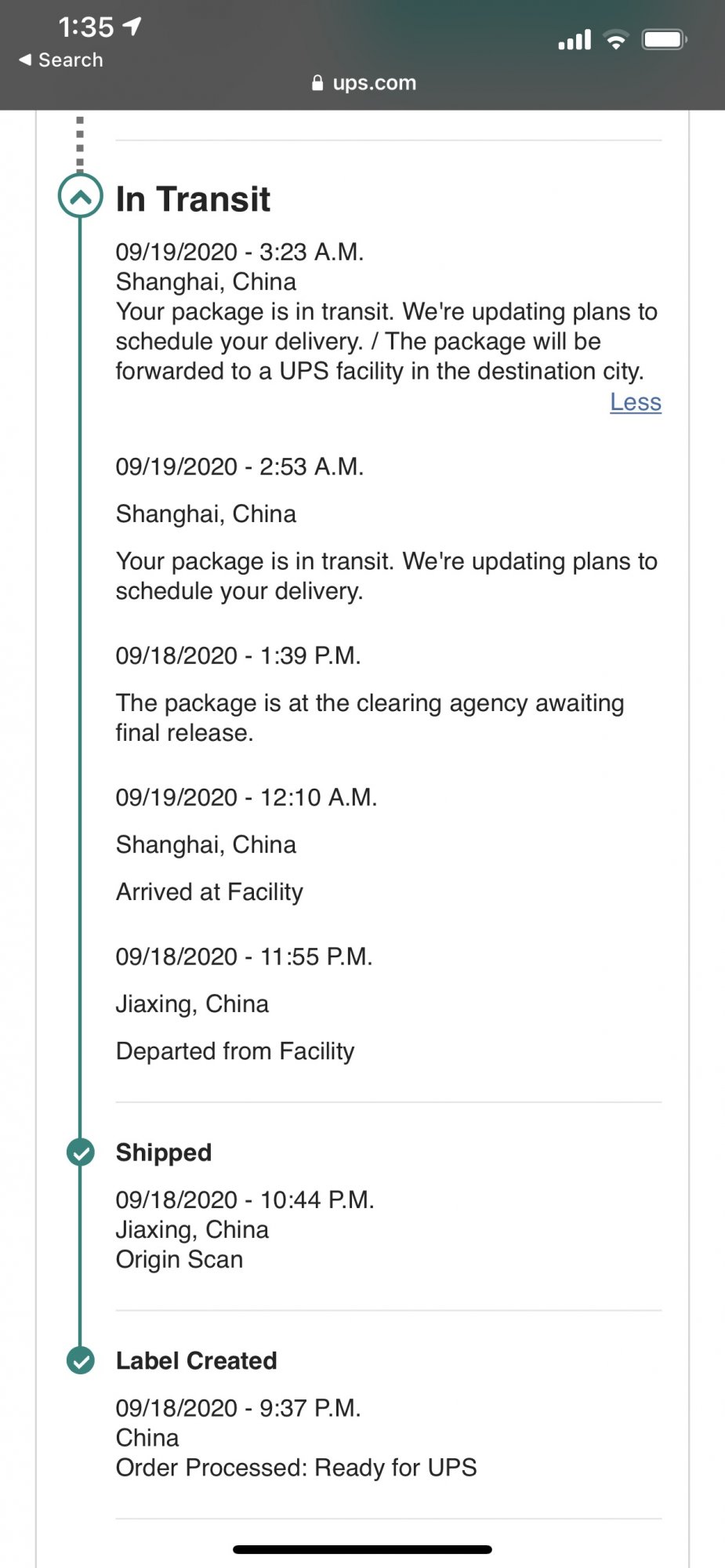
Task: Tap the Shipped status heading
Action: 164,1152
